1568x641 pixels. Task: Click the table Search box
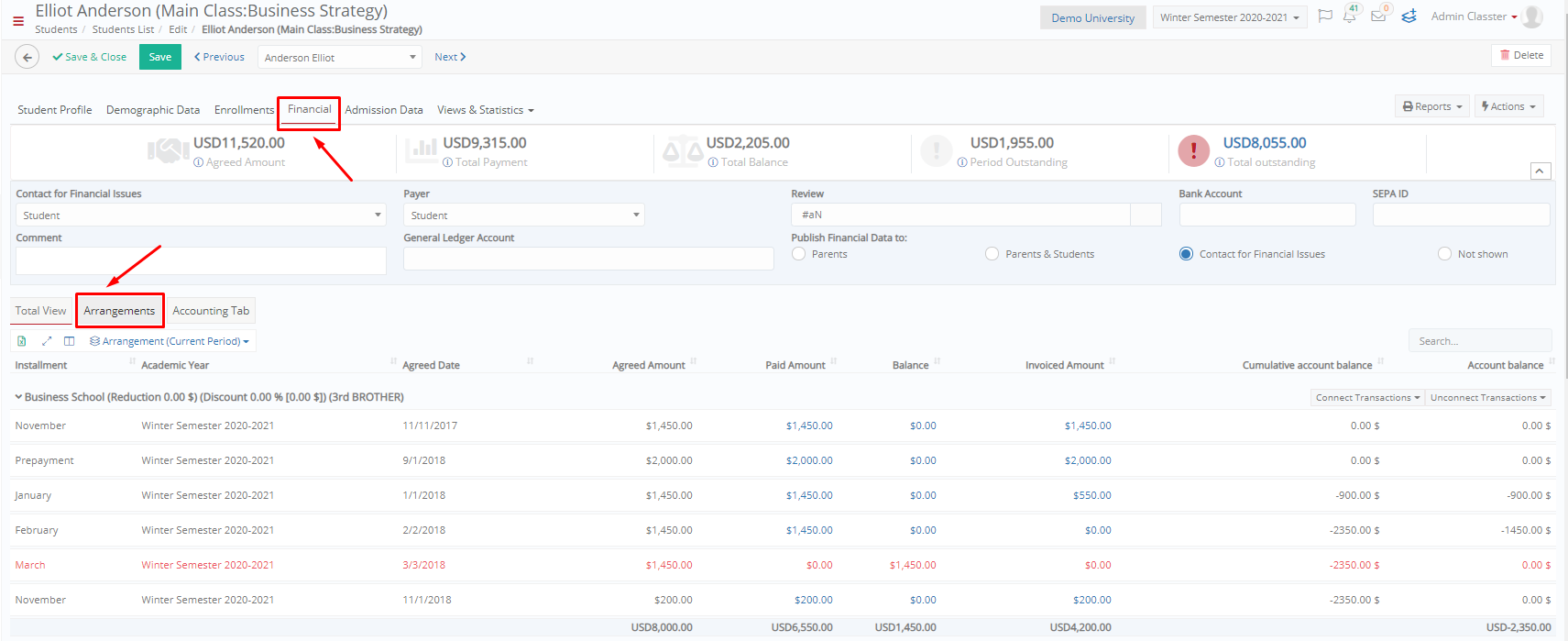point(1480,340)
